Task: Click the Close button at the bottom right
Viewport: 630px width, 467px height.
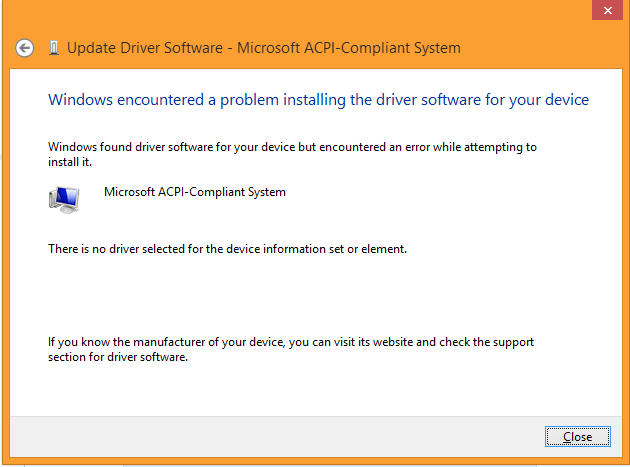Action: click(578, 436)
